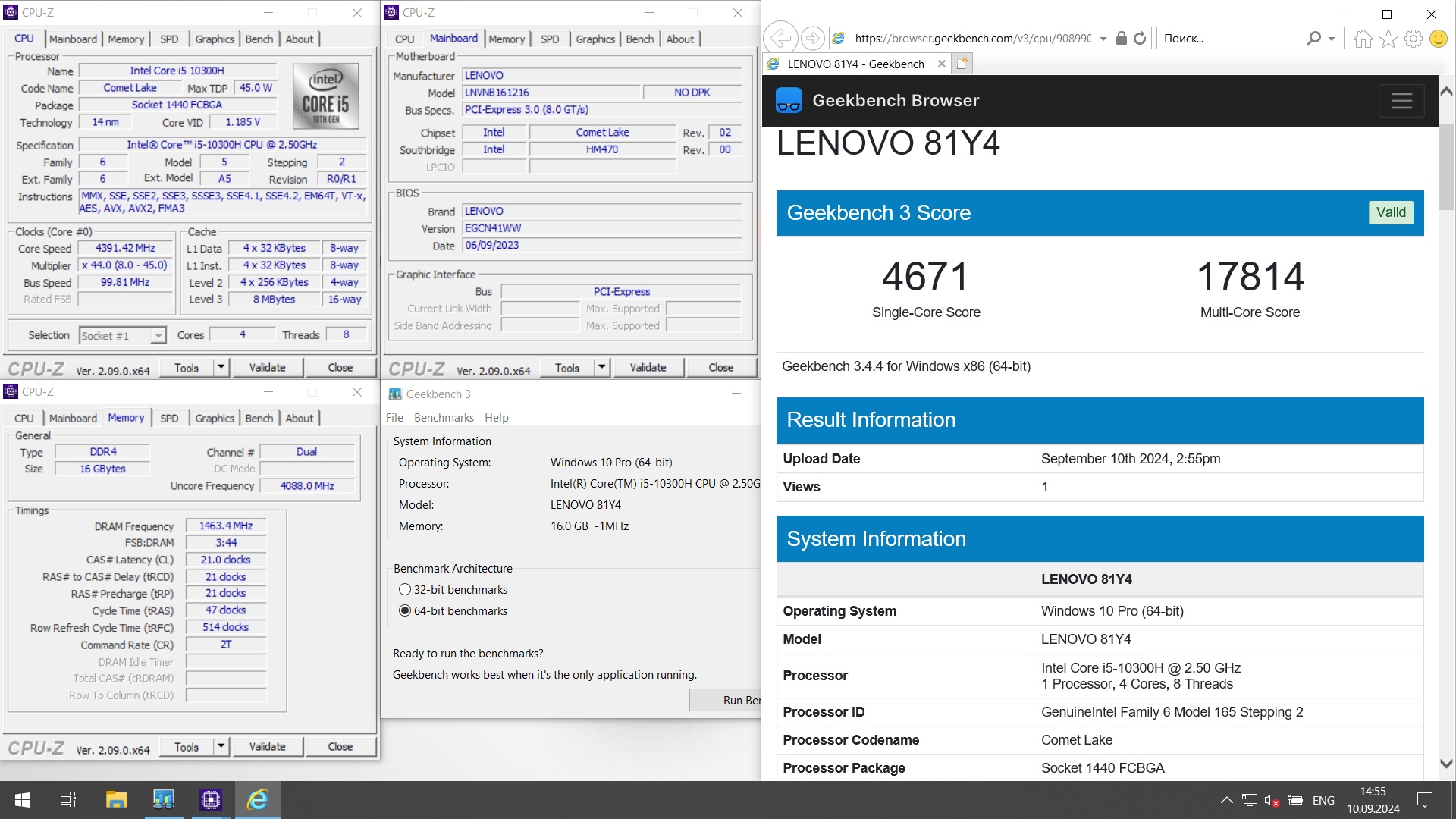
Task: Click the network tray icon
Action: [x=1250, y=800]
